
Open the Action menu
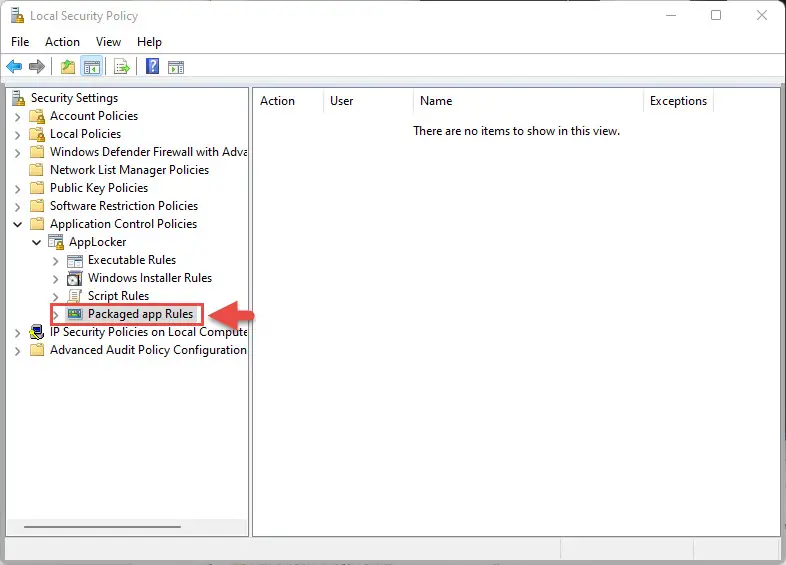(62, 42)
